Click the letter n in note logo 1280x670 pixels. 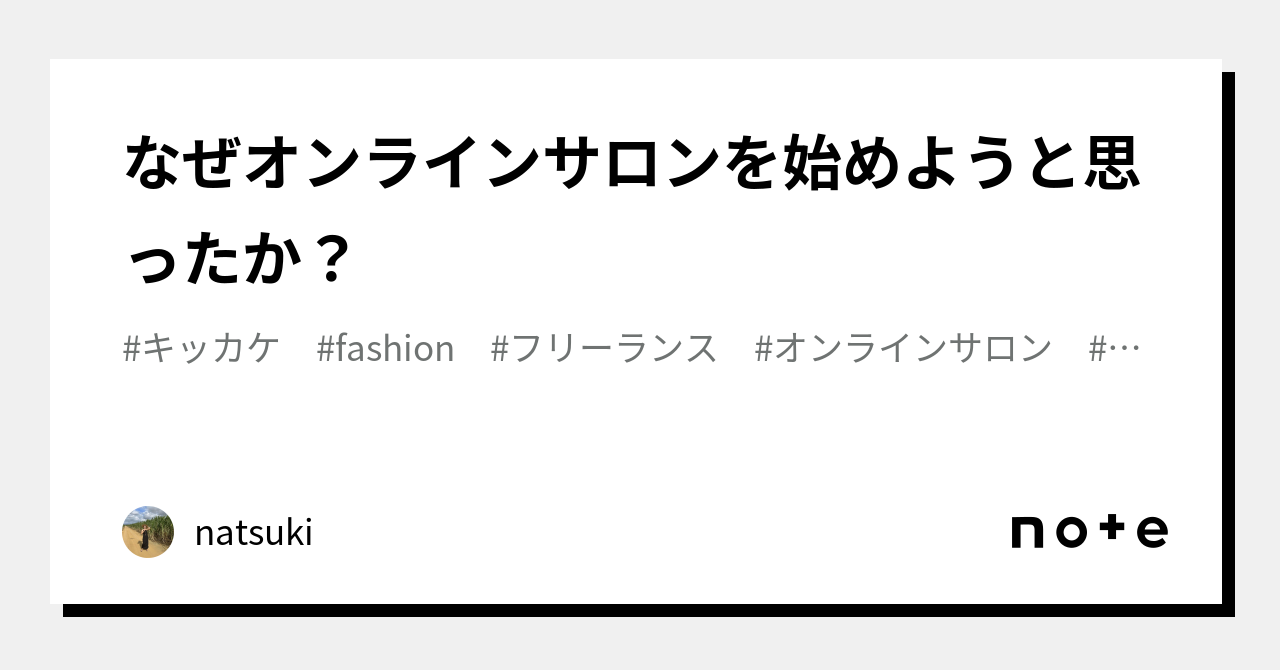[1029, 532]
